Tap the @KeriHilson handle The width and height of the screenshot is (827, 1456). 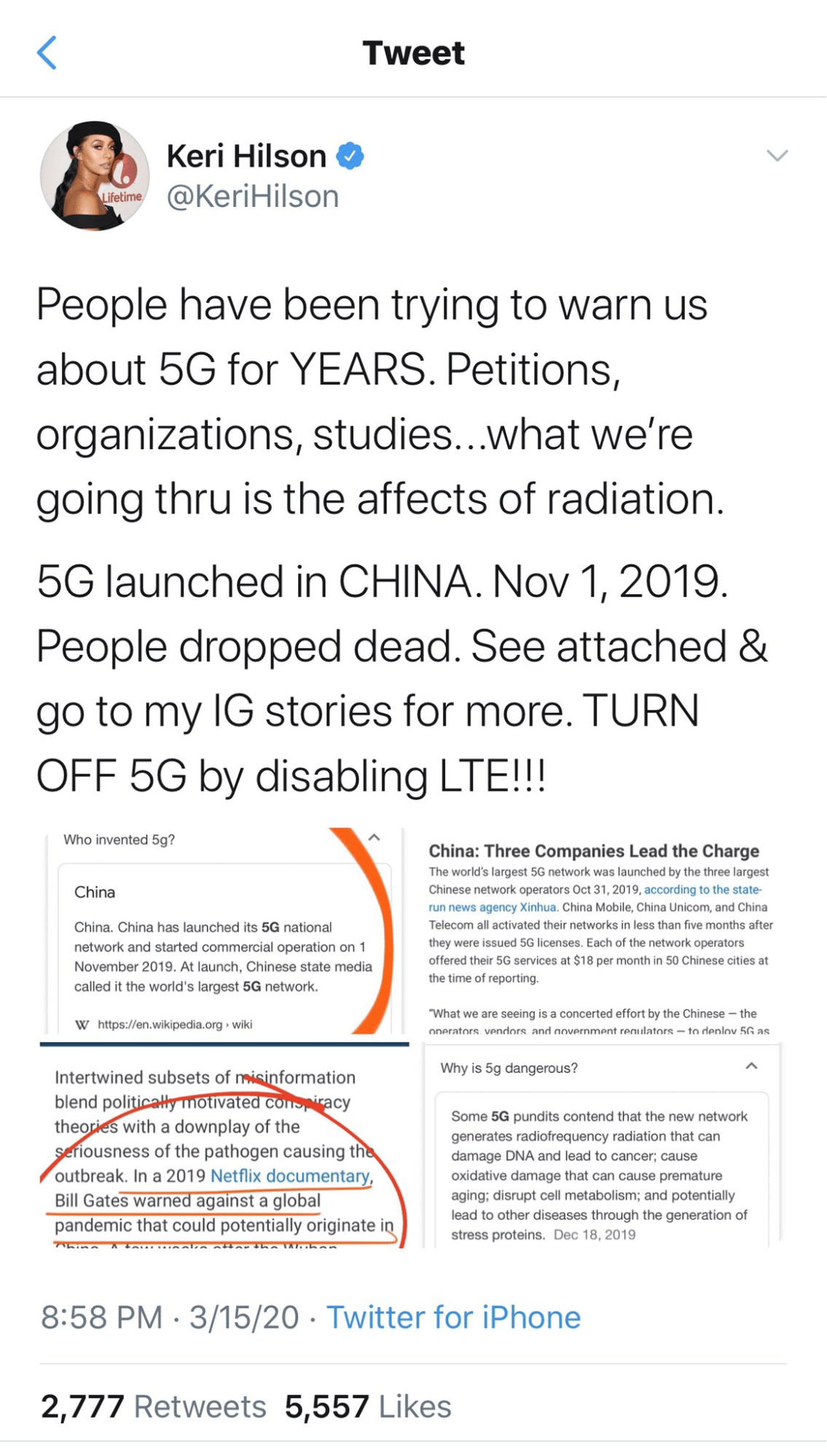(253, 197)
